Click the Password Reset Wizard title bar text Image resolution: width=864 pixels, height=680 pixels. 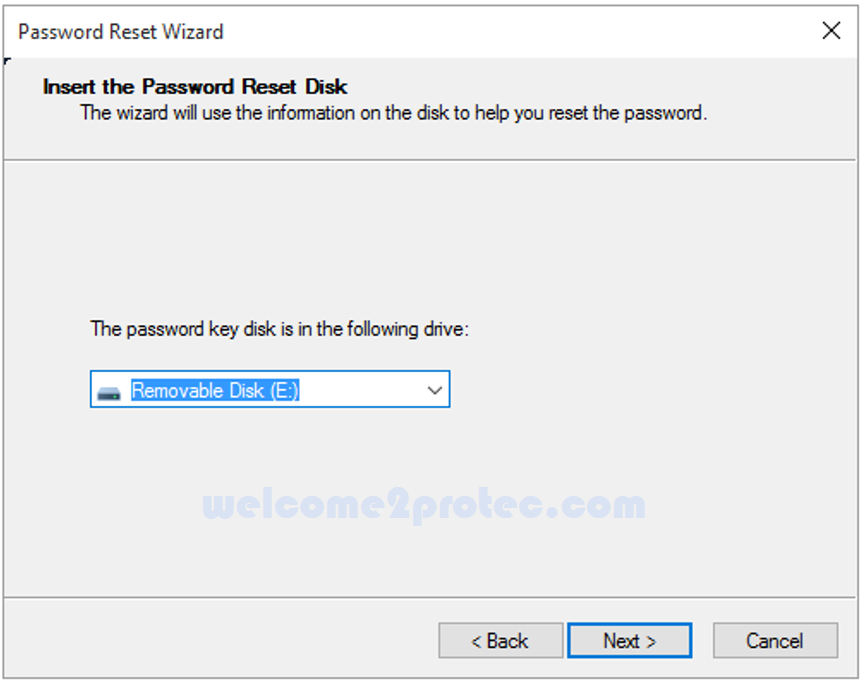[121, 32]
